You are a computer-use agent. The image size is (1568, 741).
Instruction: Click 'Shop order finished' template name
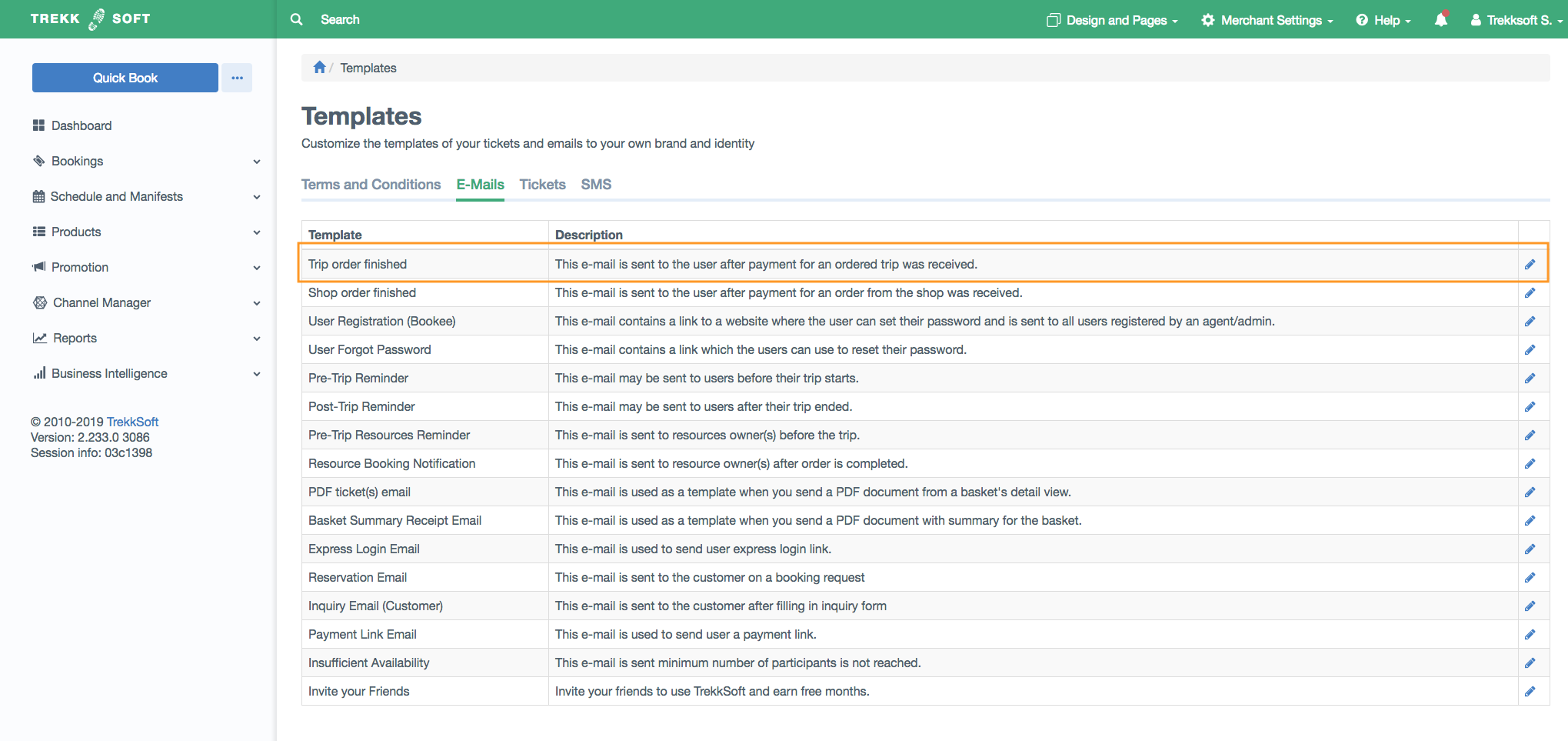[x=362, y=292]
